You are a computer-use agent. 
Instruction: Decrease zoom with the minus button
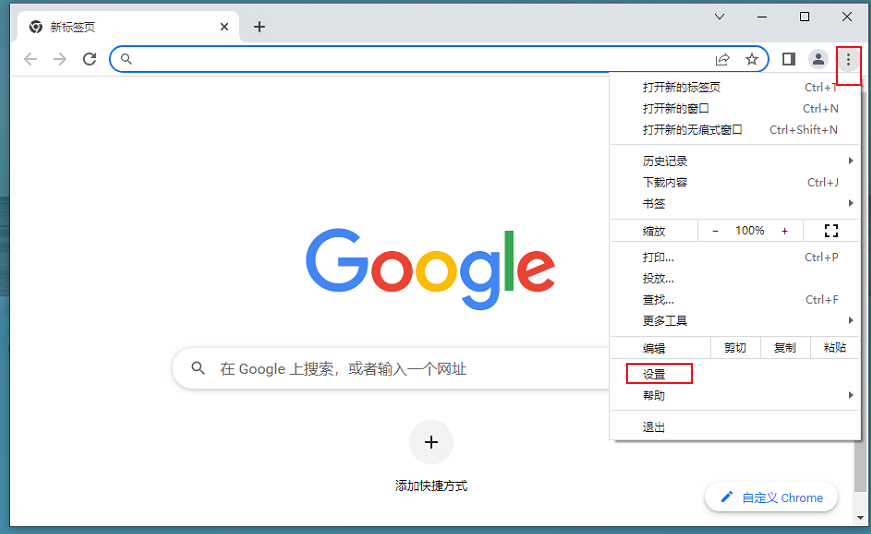click(x=715, y=231)
